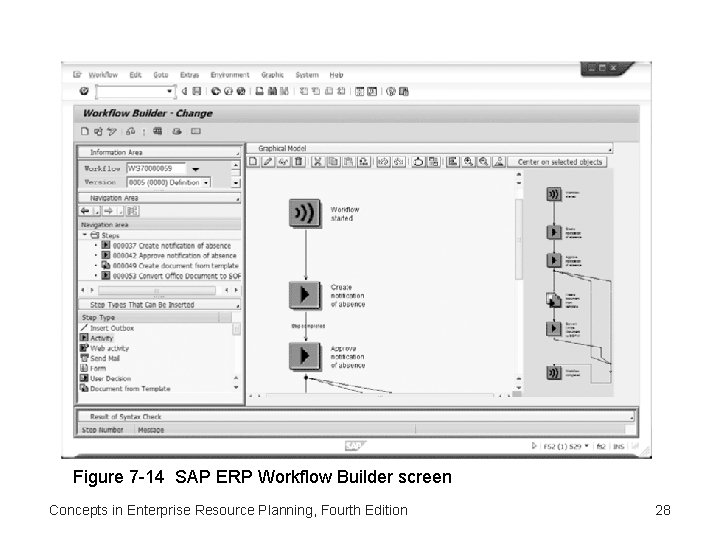720x540 pixels.
Task: Open the Goto menu
Action: 161,75
